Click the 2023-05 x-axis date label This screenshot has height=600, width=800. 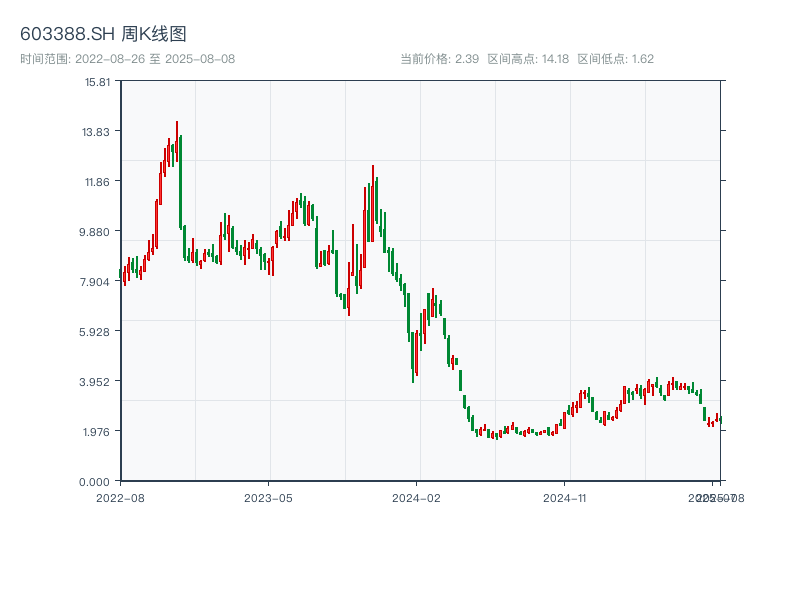coord(268,497)
